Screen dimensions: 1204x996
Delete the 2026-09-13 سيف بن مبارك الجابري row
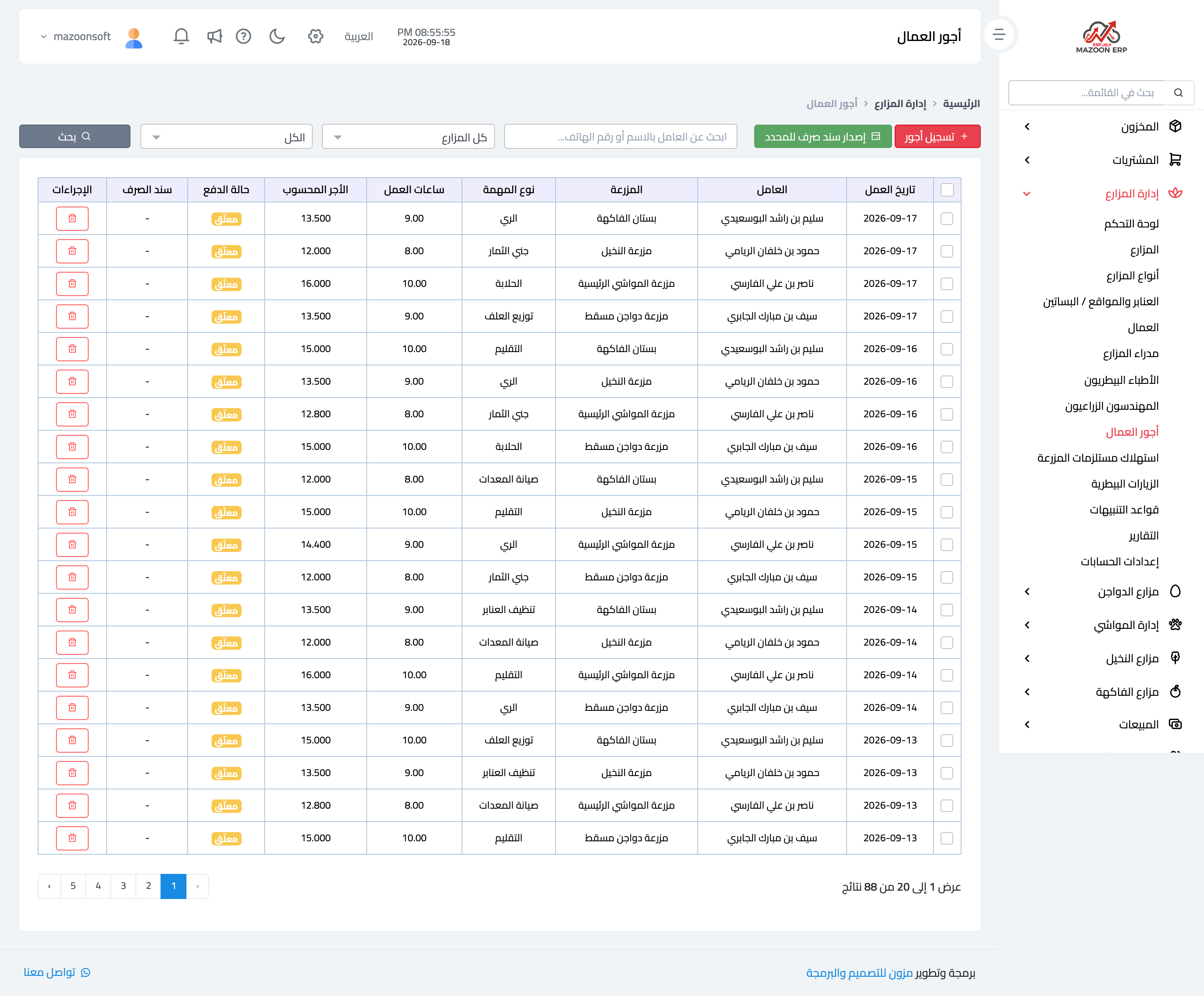click(72, 838)
